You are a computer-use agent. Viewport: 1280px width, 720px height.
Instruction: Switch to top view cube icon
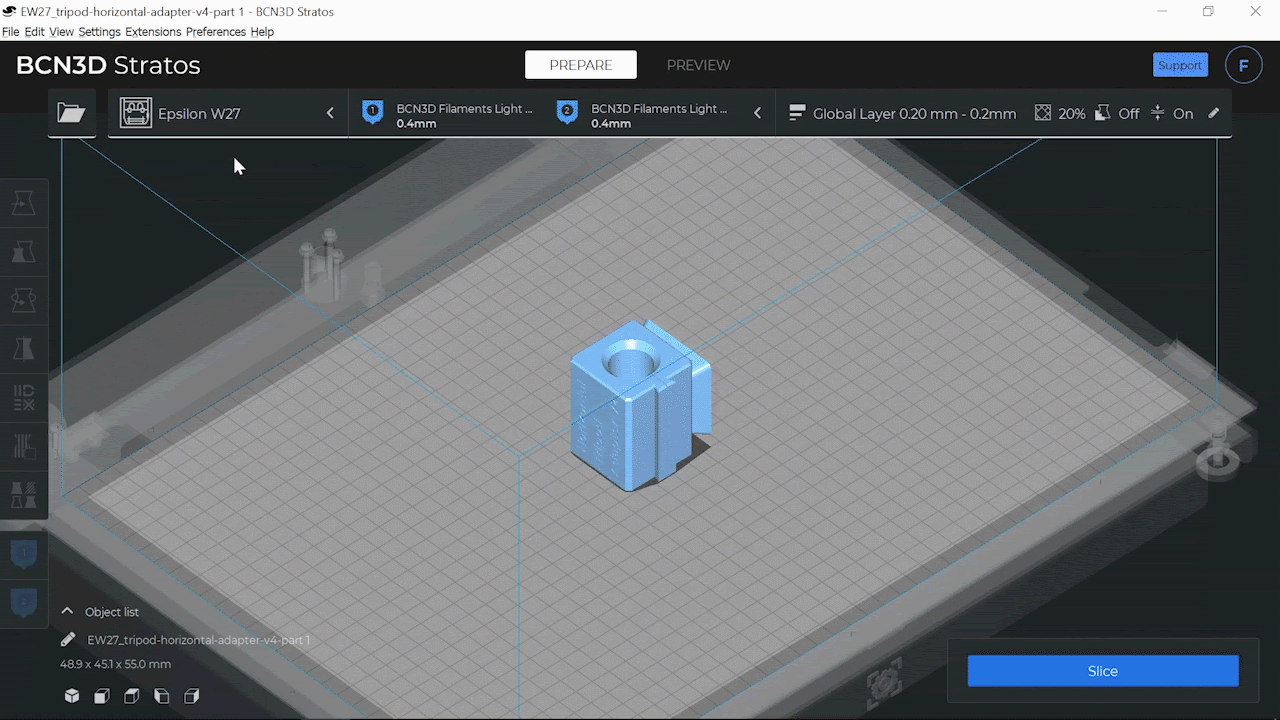click(132, 696)
